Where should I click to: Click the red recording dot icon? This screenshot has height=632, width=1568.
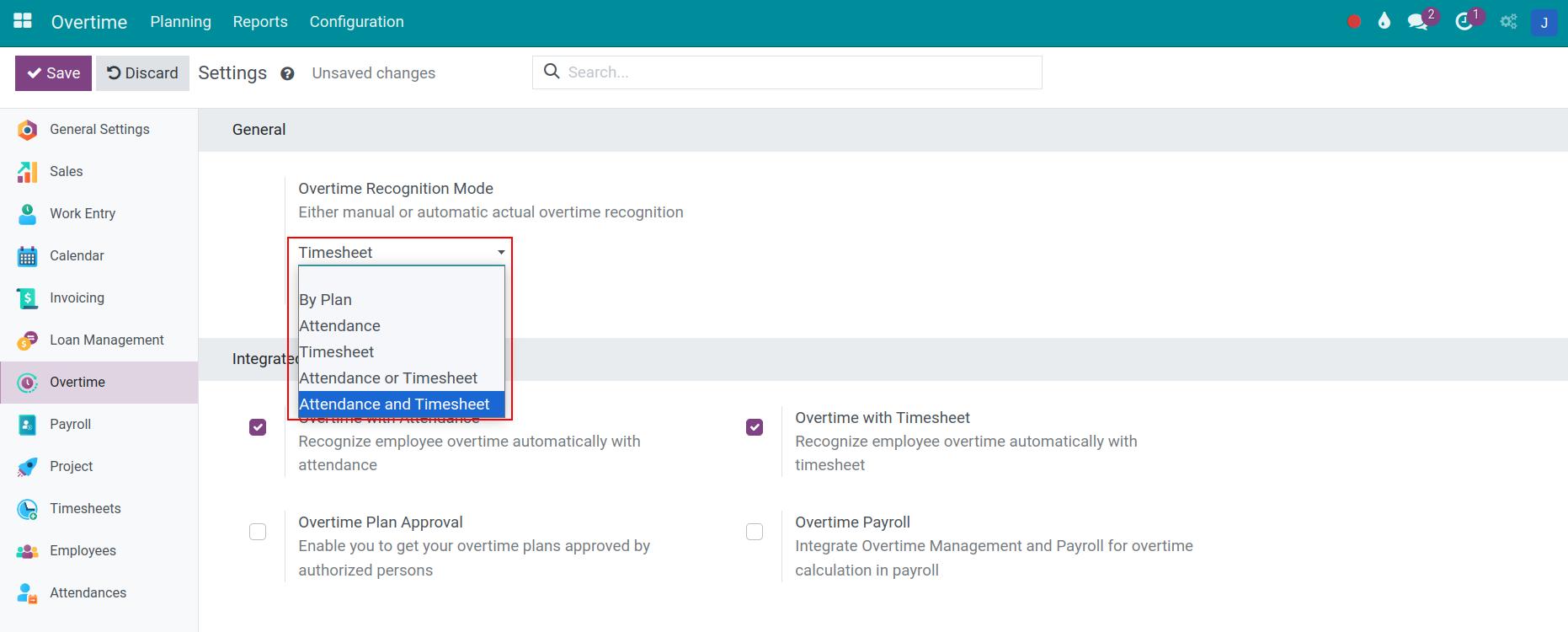point(1354,22)
